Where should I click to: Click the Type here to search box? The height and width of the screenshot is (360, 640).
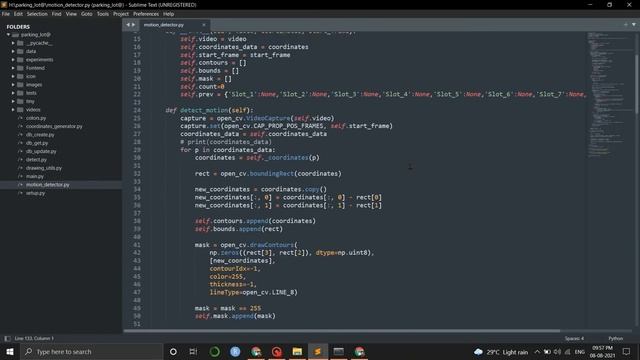coord(91,351)
